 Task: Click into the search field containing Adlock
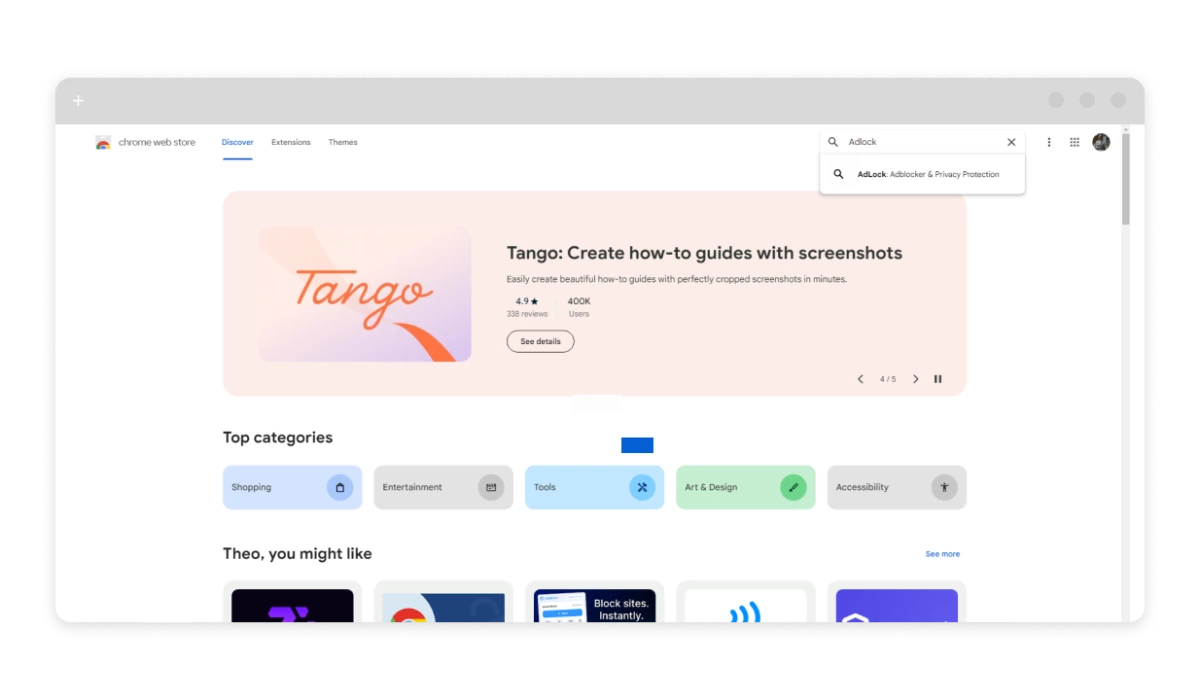coord(922,142)
